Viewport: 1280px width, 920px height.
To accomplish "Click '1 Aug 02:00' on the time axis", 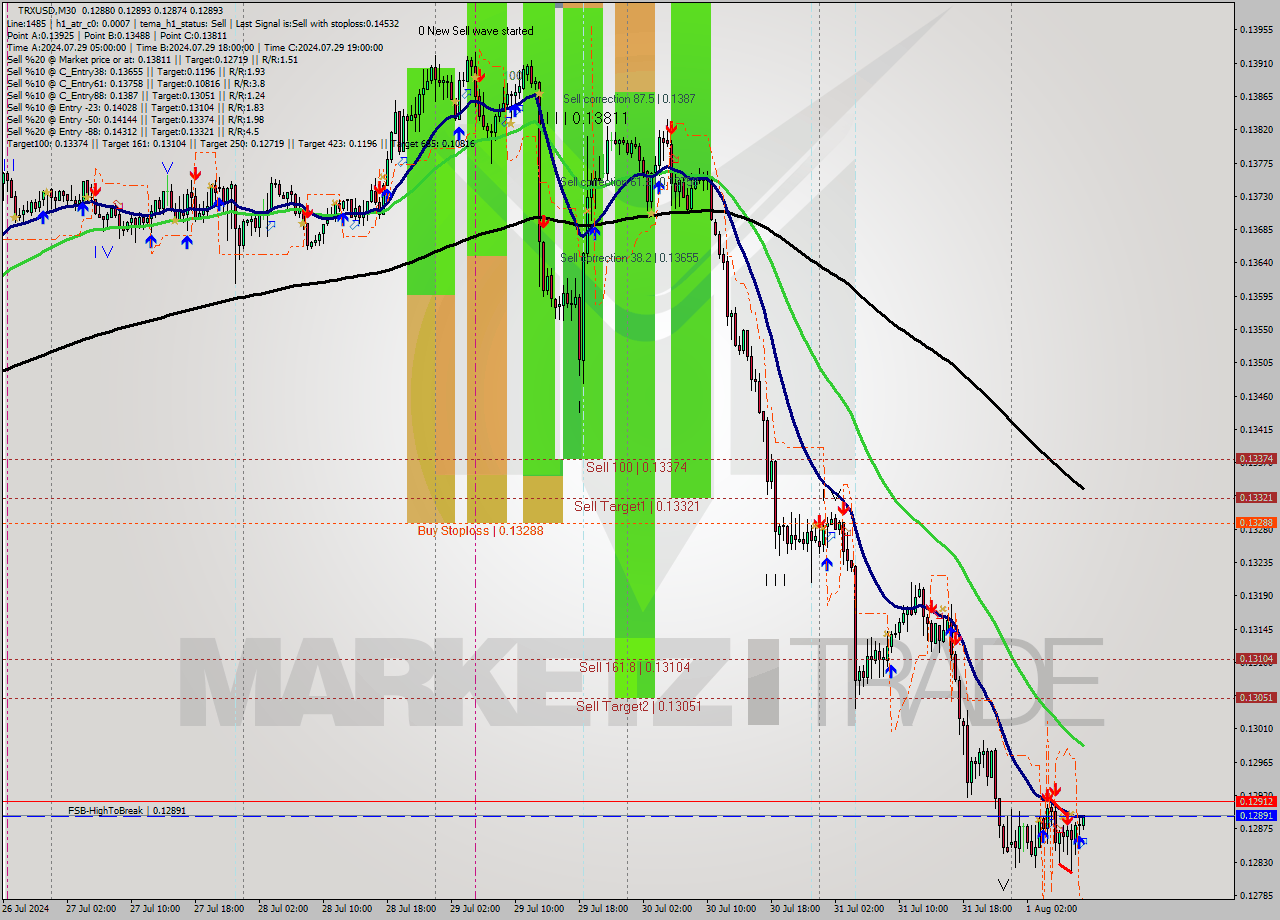I will (1051, 909).
